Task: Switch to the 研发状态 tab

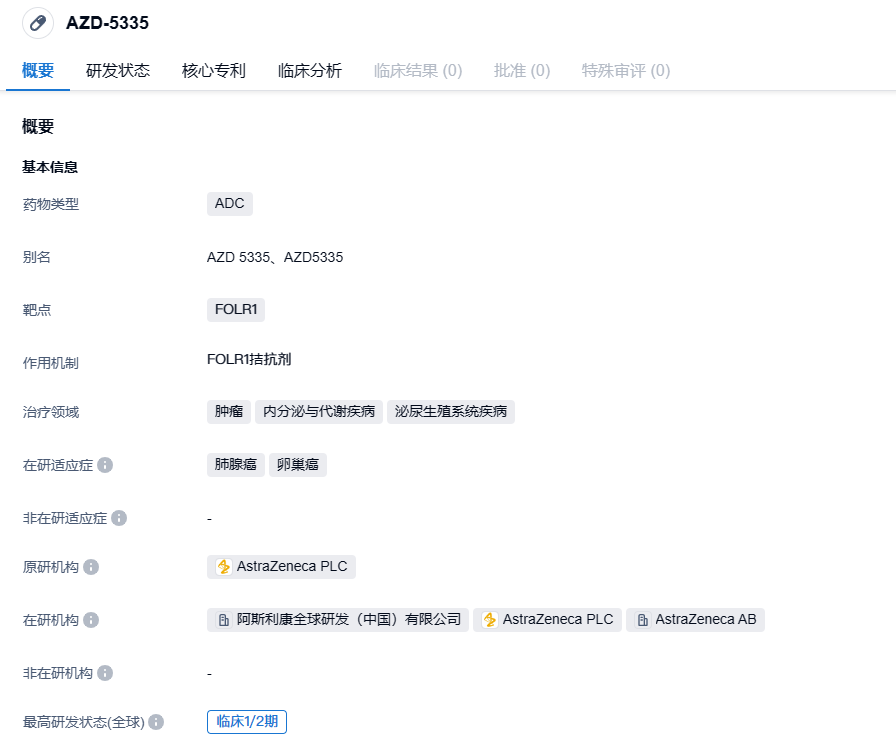Action: point(118,71)
